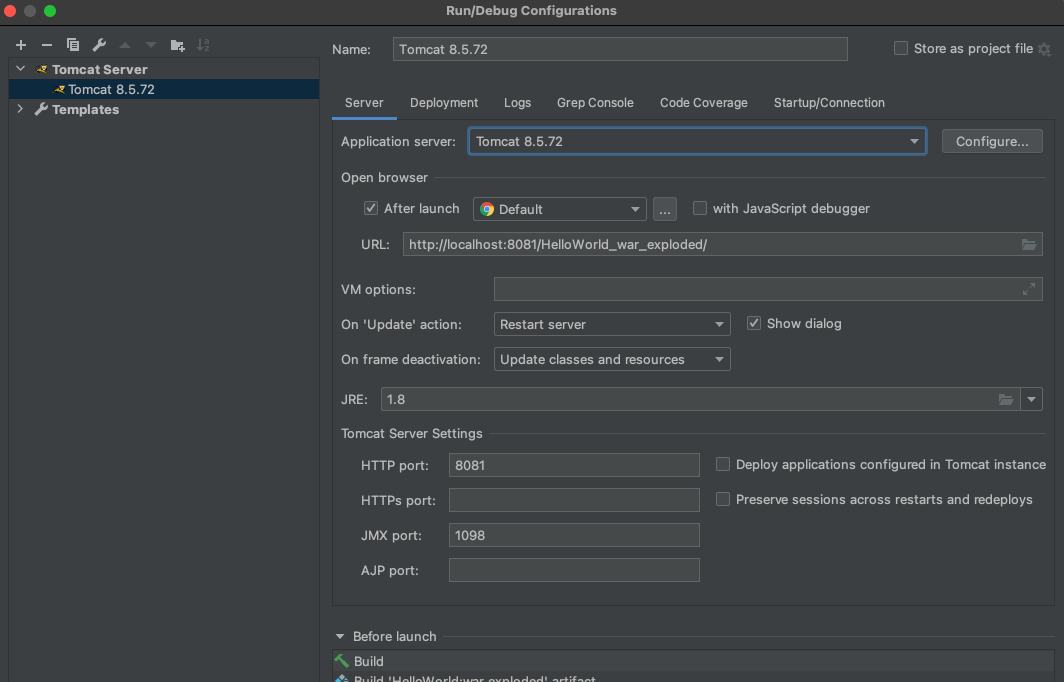The height and width of the screenshot is (682, 1064).
Task: Open edit templates wrench icon in toolbar
Action: pos(99,45)
